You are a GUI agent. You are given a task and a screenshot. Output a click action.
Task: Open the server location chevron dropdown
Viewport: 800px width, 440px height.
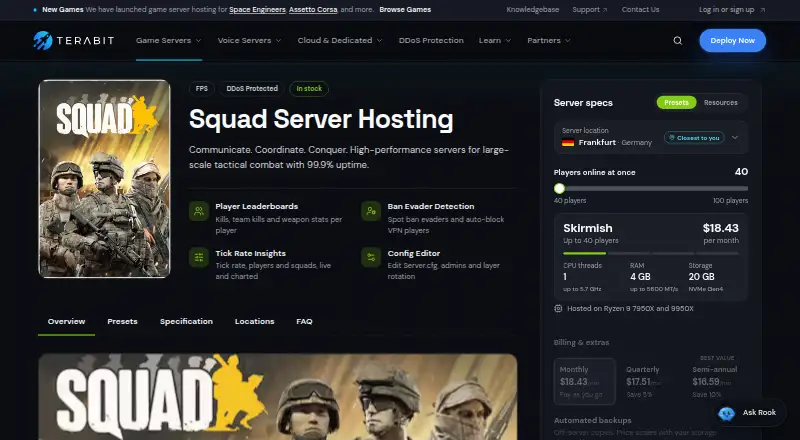(x=735, y=137)
